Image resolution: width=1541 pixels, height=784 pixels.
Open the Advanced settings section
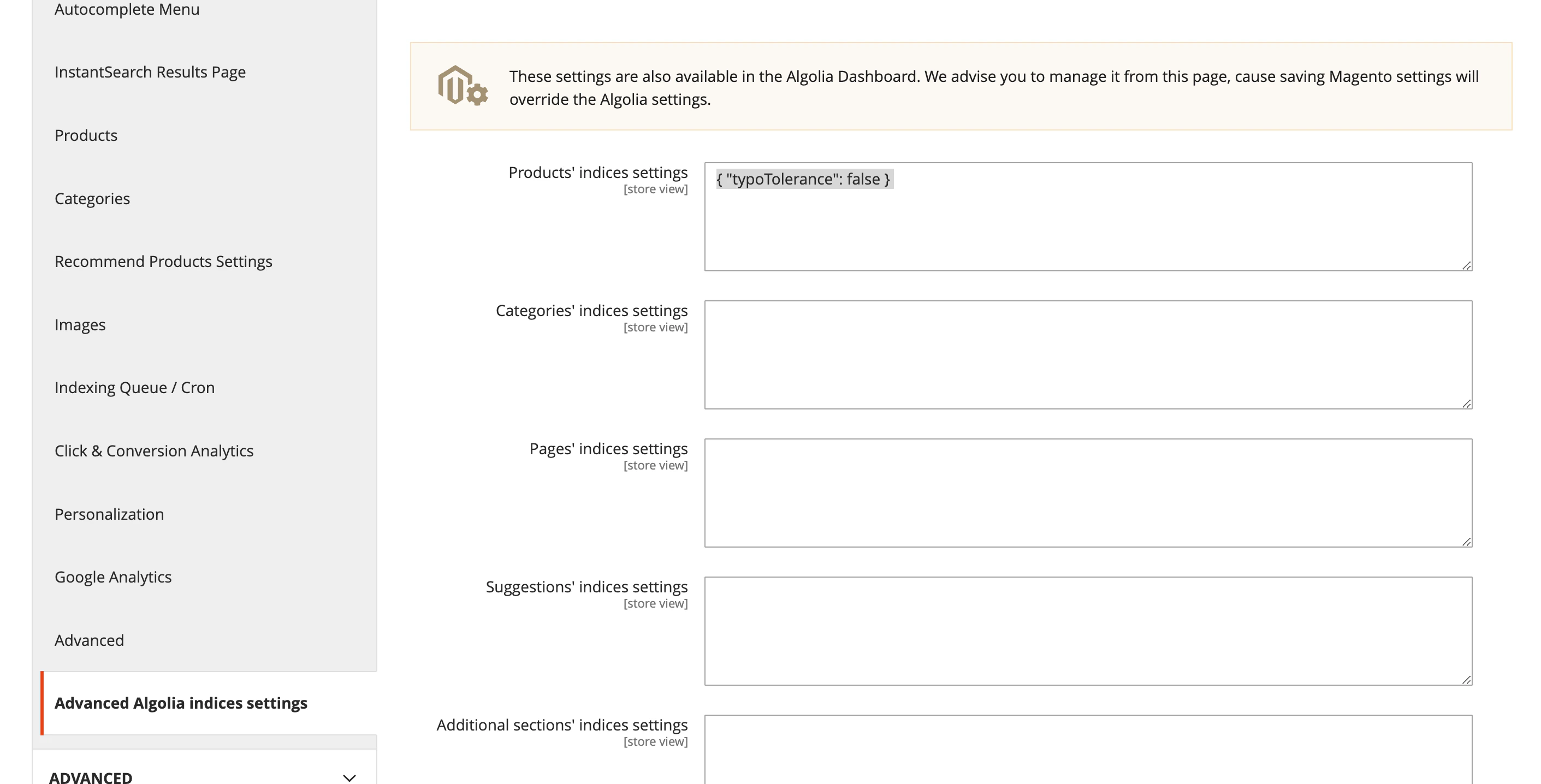[x=89, y=639]
